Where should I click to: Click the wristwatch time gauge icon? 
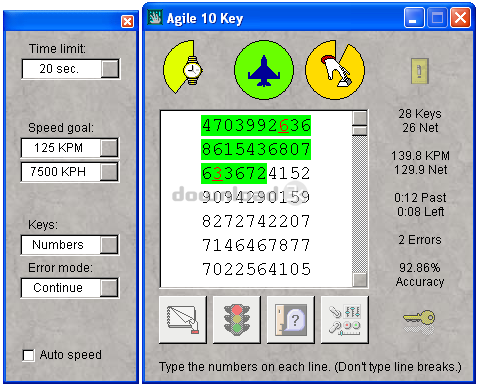[183, 68]
